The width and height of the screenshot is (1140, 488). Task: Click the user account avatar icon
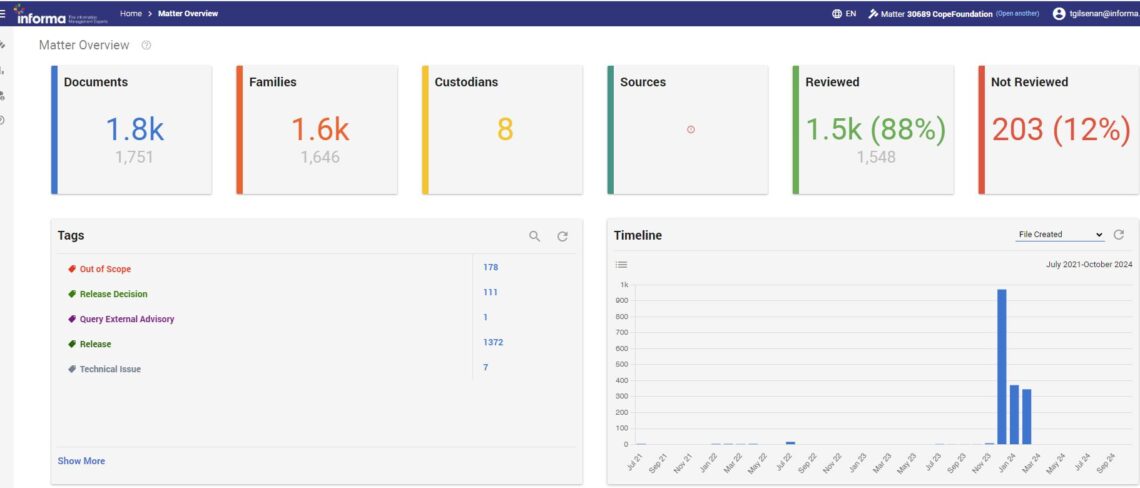pyautogui.click(x=1059, y=14)
